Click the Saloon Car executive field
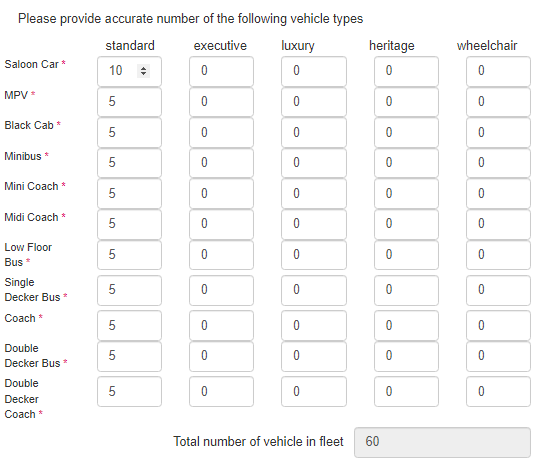Screen dimensions: 543x464 pos(221,71)
